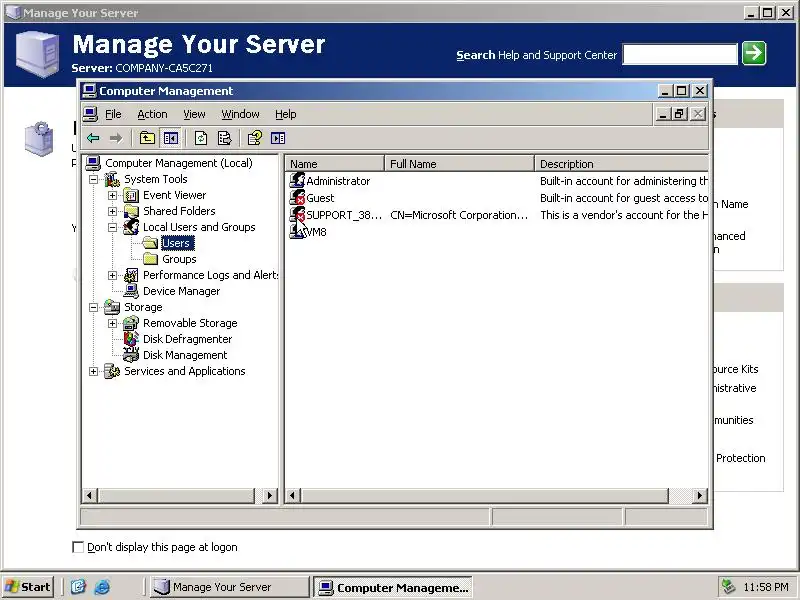
Task: Toggle Show/Hide Console Tree toolbar icon
Action: pyautogui.click(x=170, y=138)
